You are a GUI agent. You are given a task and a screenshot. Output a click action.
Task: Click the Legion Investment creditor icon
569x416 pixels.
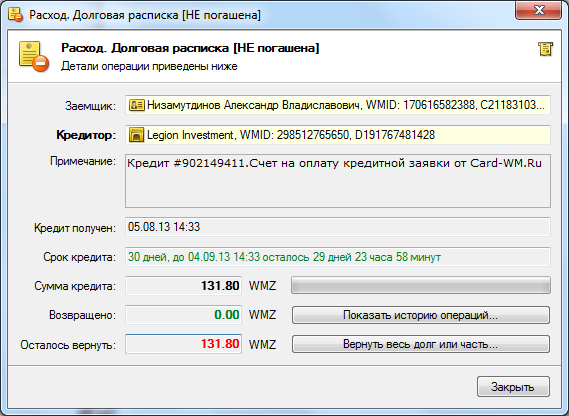[136, 135]
